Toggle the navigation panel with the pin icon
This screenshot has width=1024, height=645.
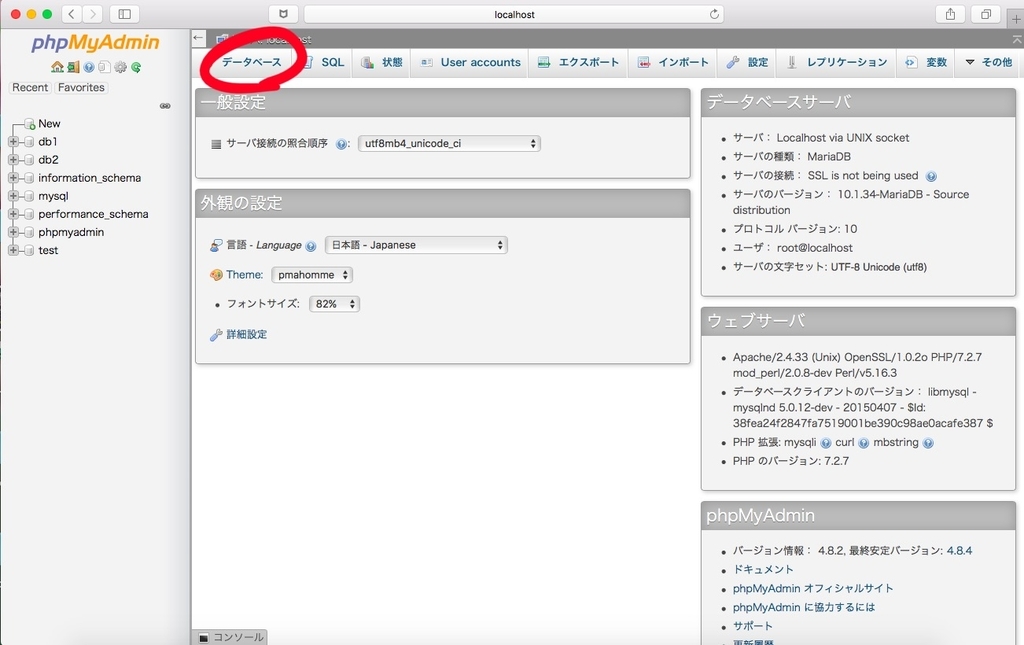tap(165, 104)
